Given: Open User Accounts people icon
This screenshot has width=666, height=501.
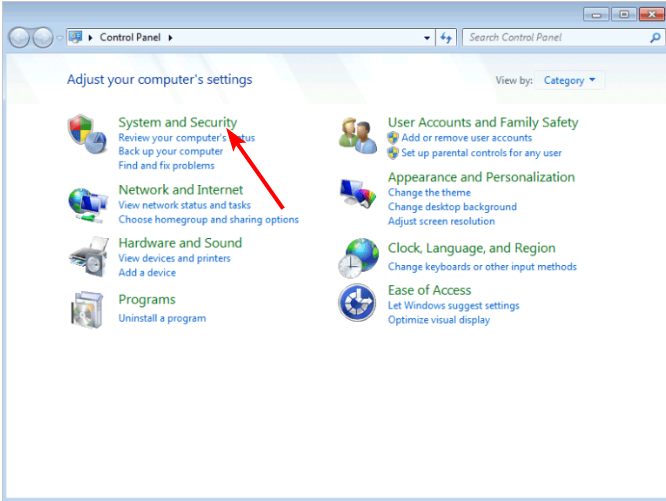Looking at the screenshot, I should coord(358,136).
